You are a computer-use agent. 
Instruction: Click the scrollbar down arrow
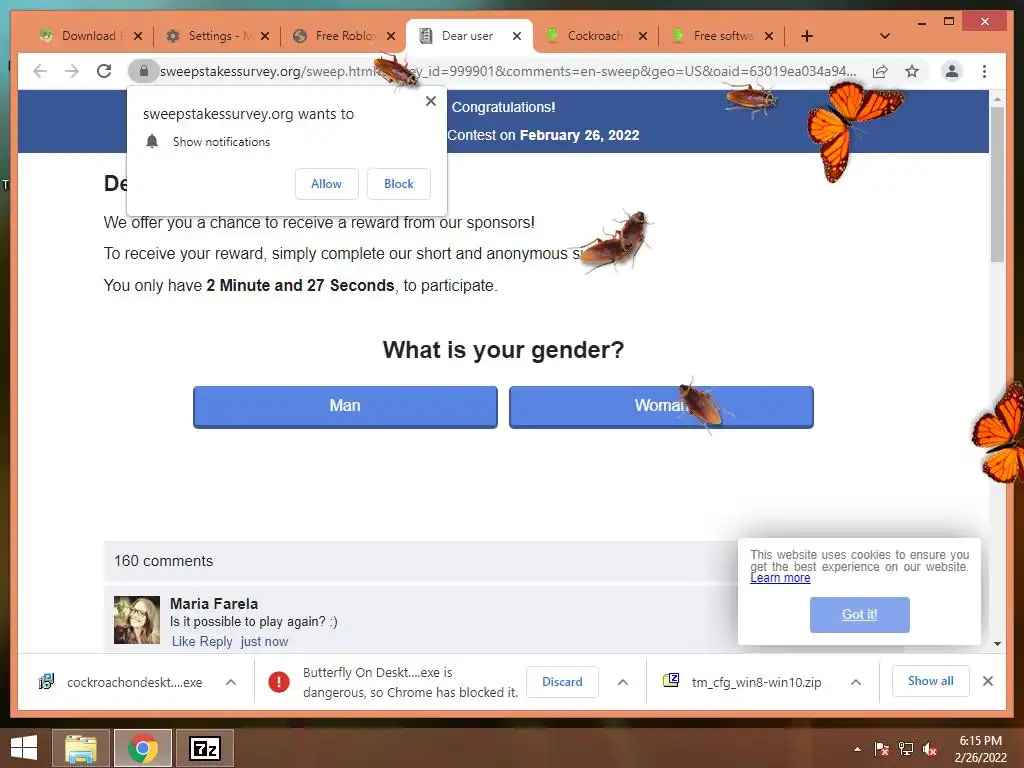point(997,643)
